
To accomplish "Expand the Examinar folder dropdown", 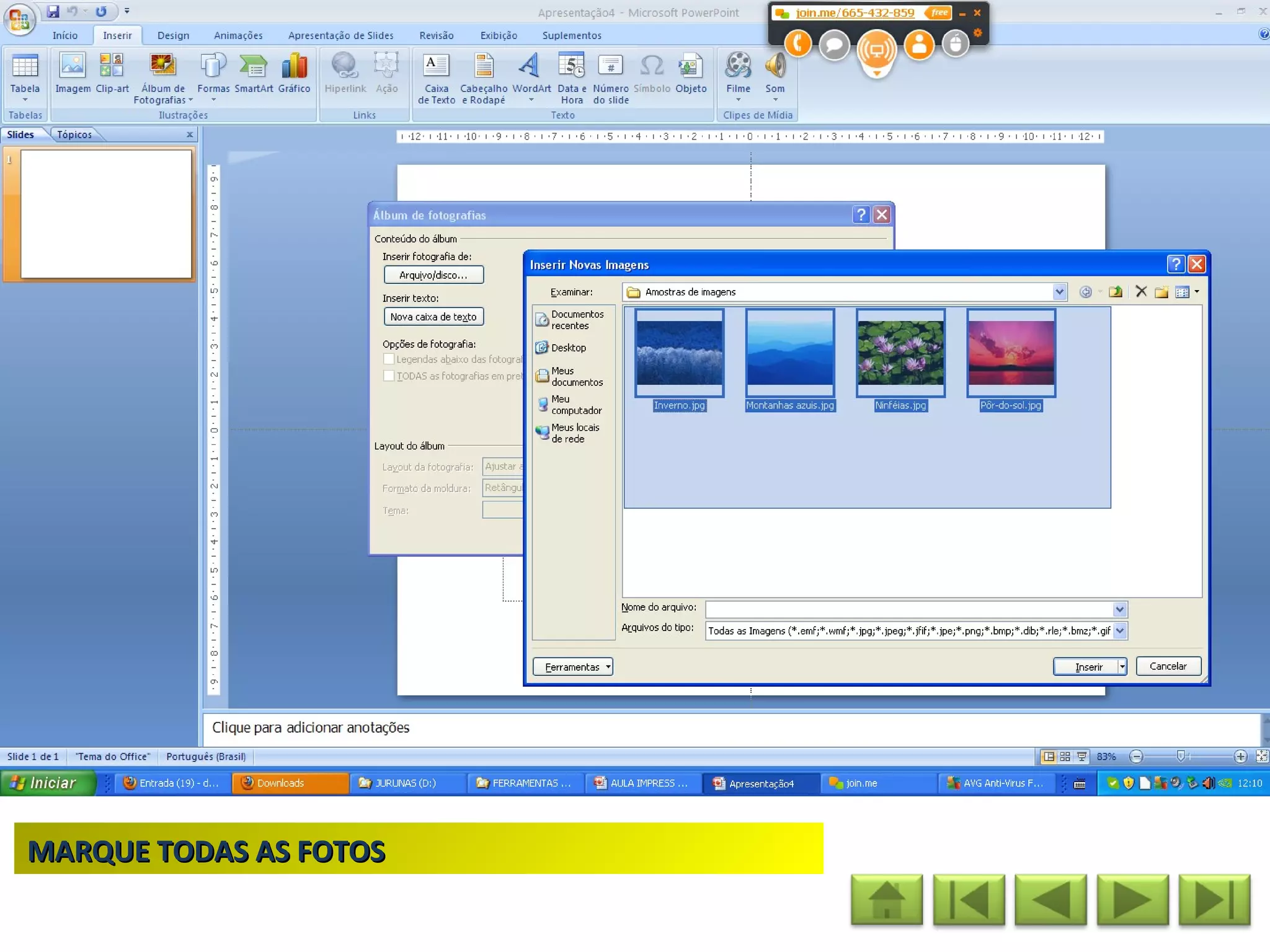I will click(x=1059, y=292).
